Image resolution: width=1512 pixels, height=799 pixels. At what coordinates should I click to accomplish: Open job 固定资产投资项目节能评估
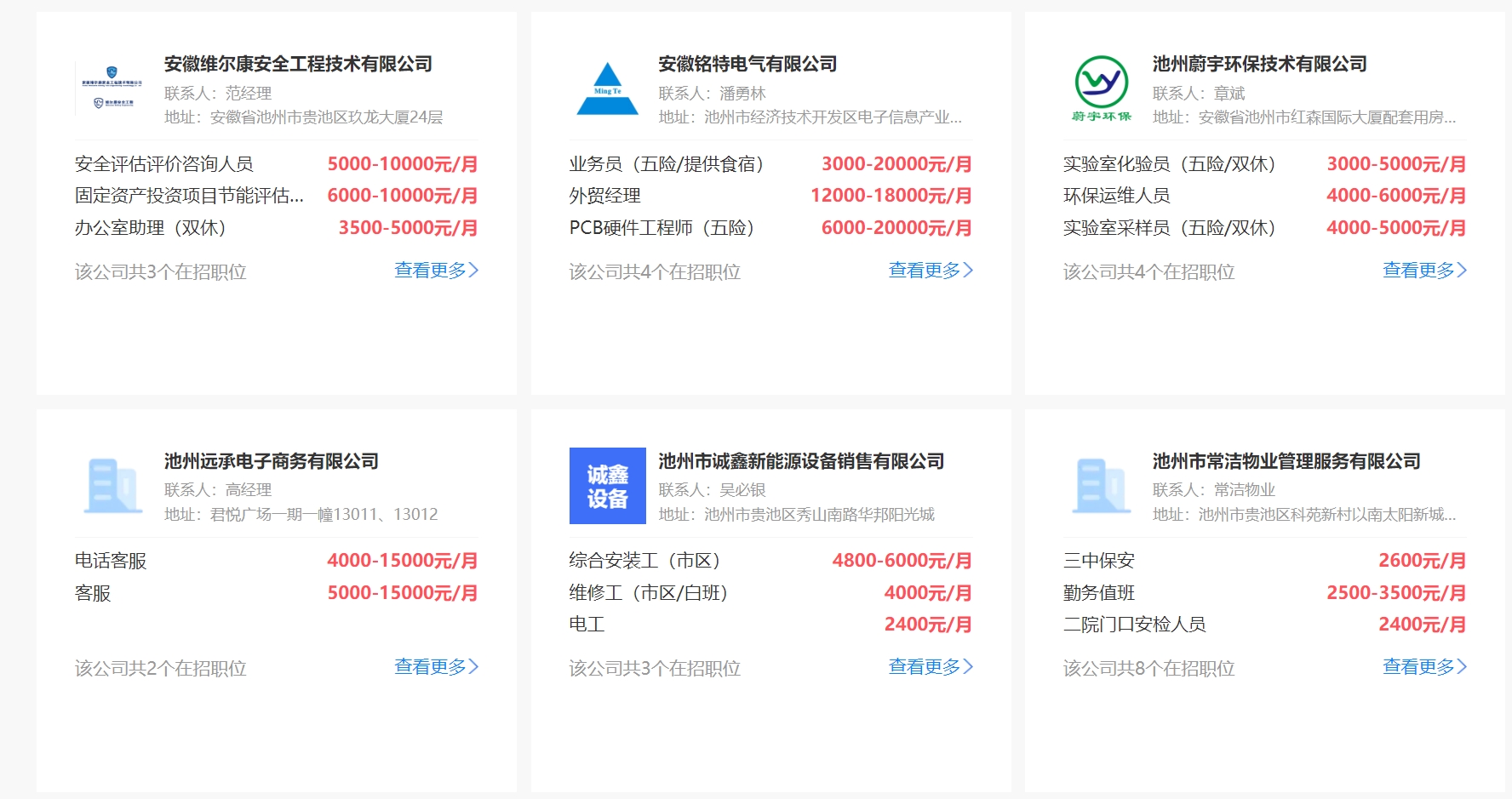pyautogui.click(x=189, y=196)
